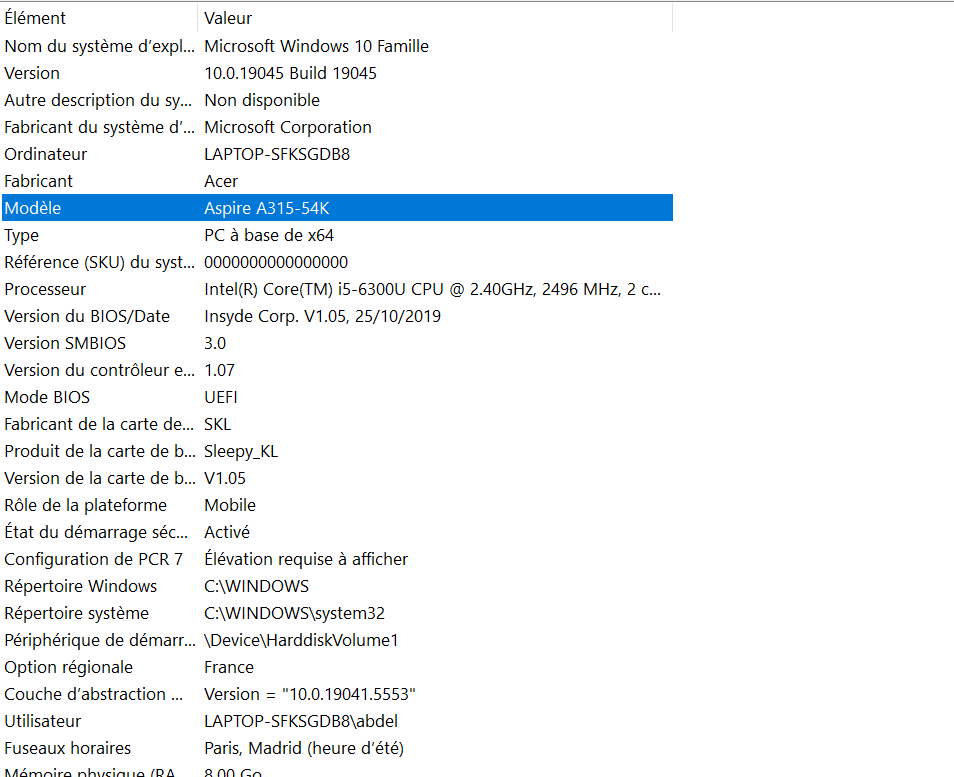
Task: Click the Valeur column header
Action: tap(228, 18)
